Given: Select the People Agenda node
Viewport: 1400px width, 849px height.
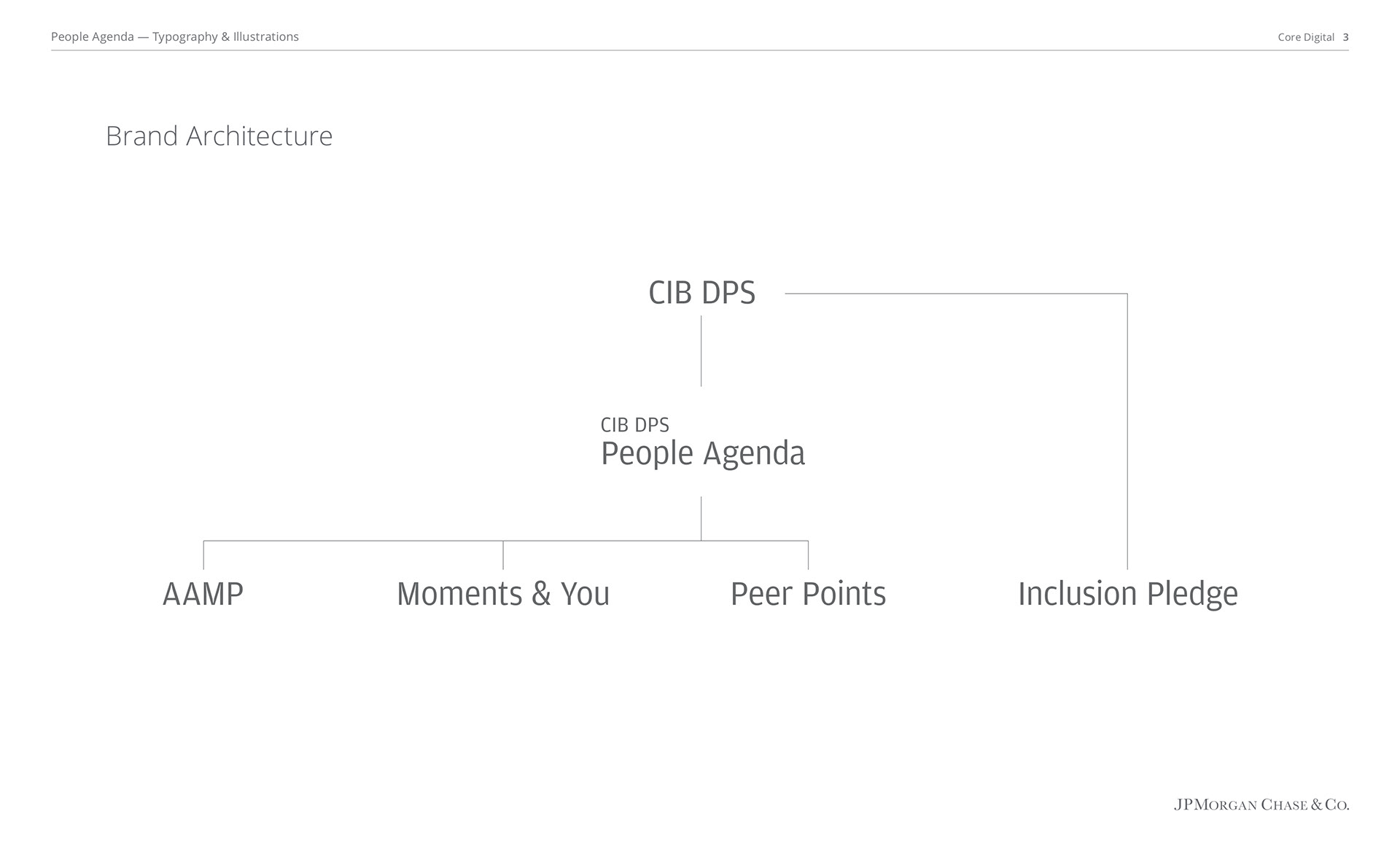Looking at the screenshot, I should (703, 453).
